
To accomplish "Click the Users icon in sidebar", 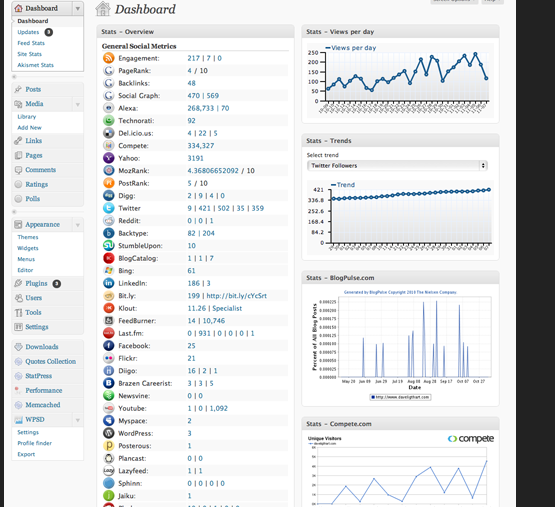I will click(18, 298).
